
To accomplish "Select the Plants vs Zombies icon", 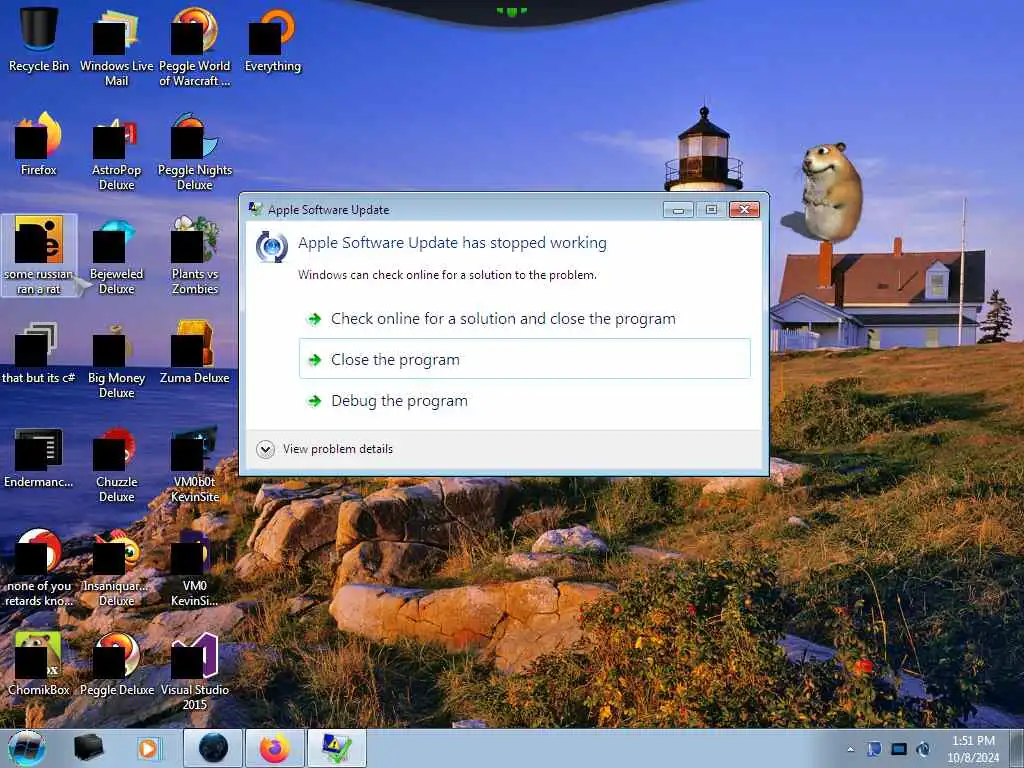I will click(x=195, y=255).
